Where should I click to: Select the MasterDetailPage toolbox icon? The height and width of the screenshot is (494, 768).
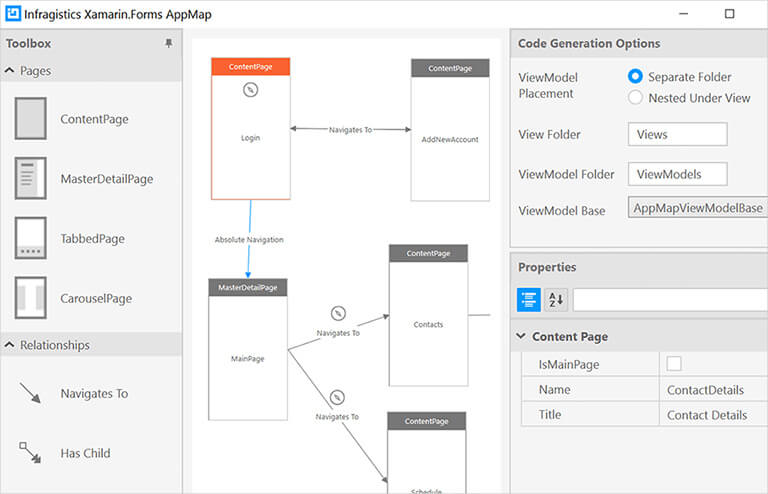pyautogui.click(x=30, y=179)
